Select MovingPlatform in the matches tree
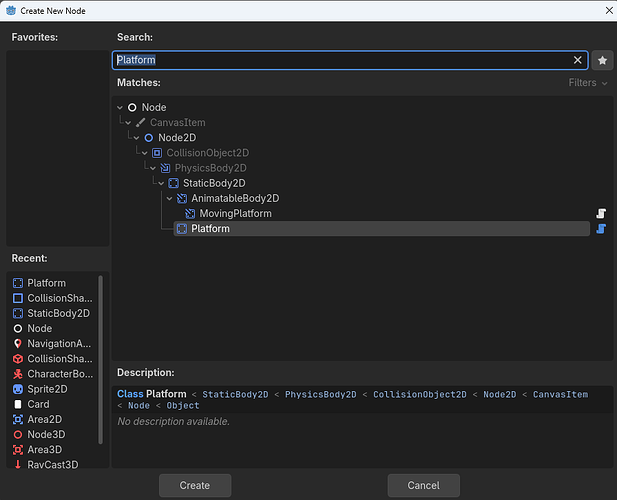The height and width of the screenshot is (500, 617). [x=235, y=214]
